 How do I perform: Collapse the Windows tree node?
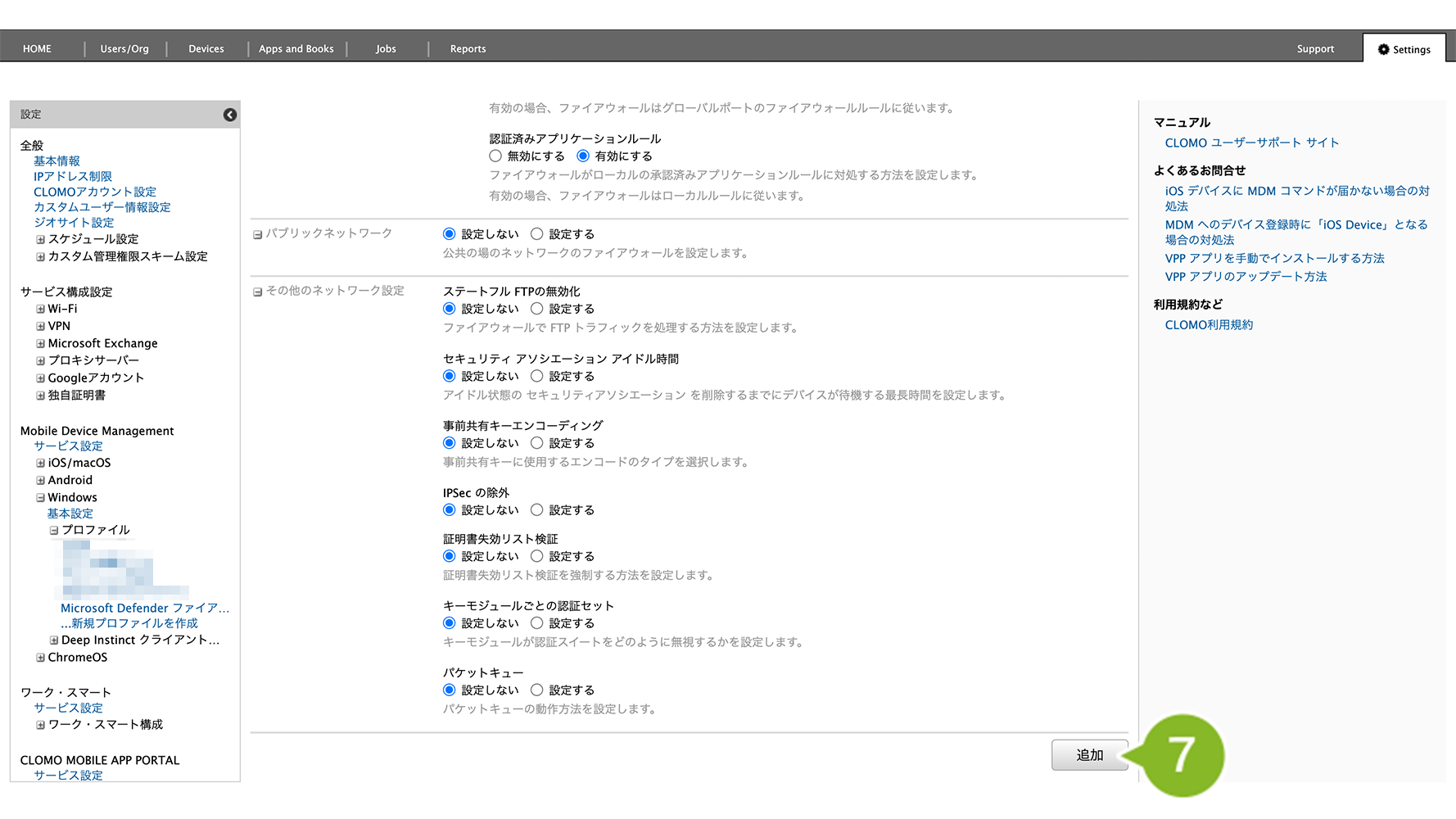pos(40,497)
